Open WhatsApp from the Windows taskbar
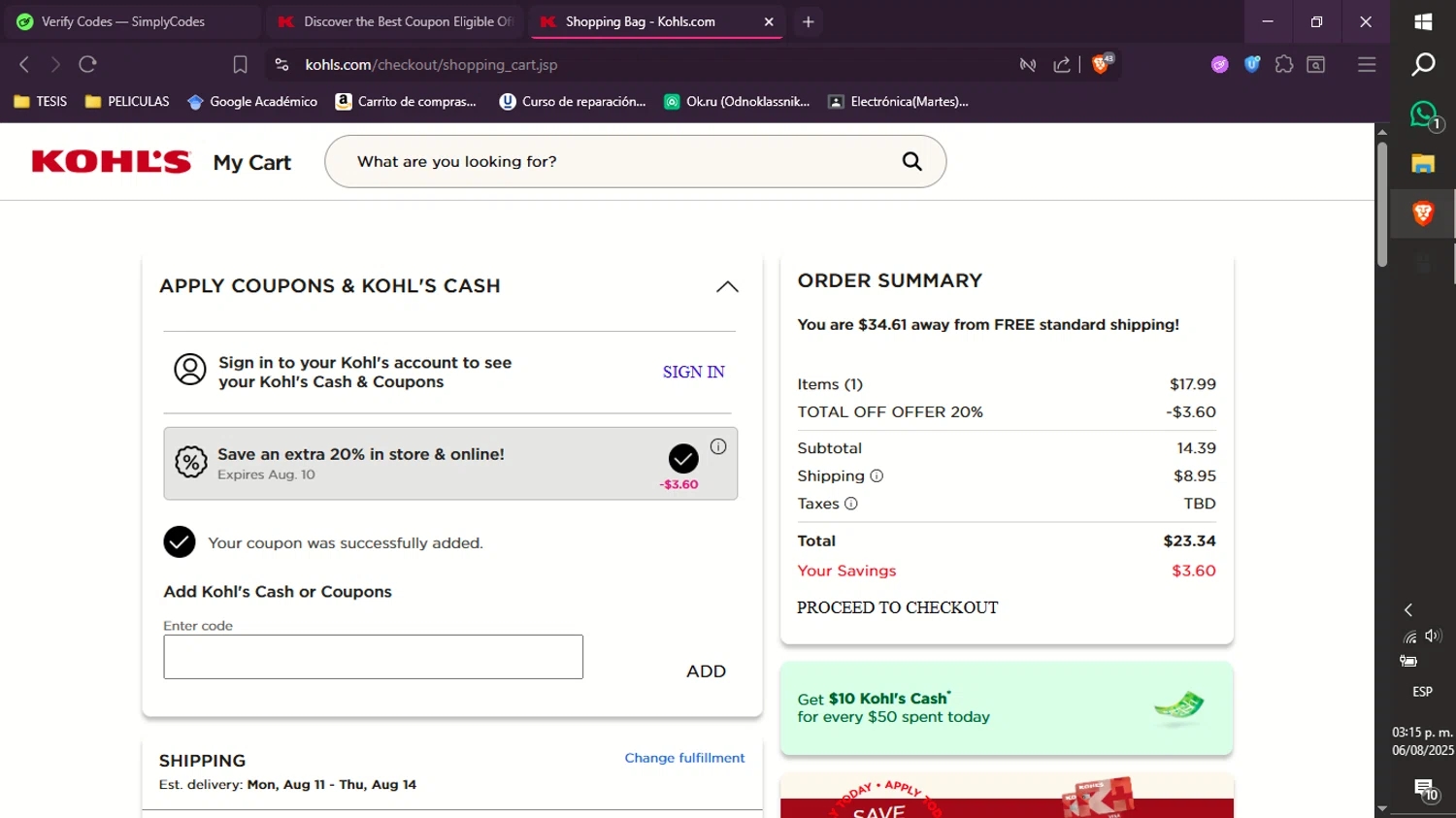The height and width of the screenshot is (818, 1456). [1423, 115]
